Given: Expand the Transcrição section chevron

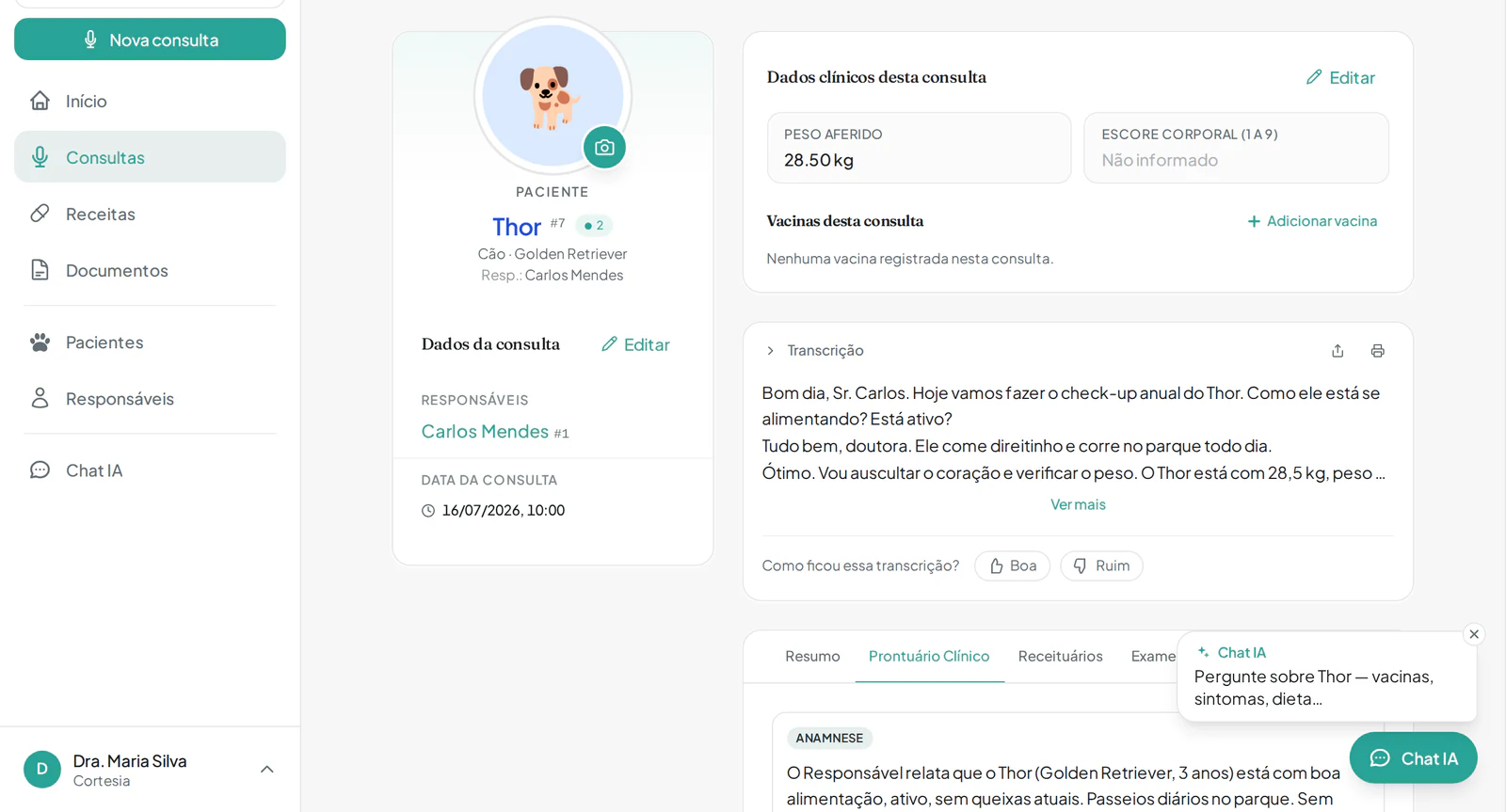Looking at the screenshot, I should click(x=771, y=351).
